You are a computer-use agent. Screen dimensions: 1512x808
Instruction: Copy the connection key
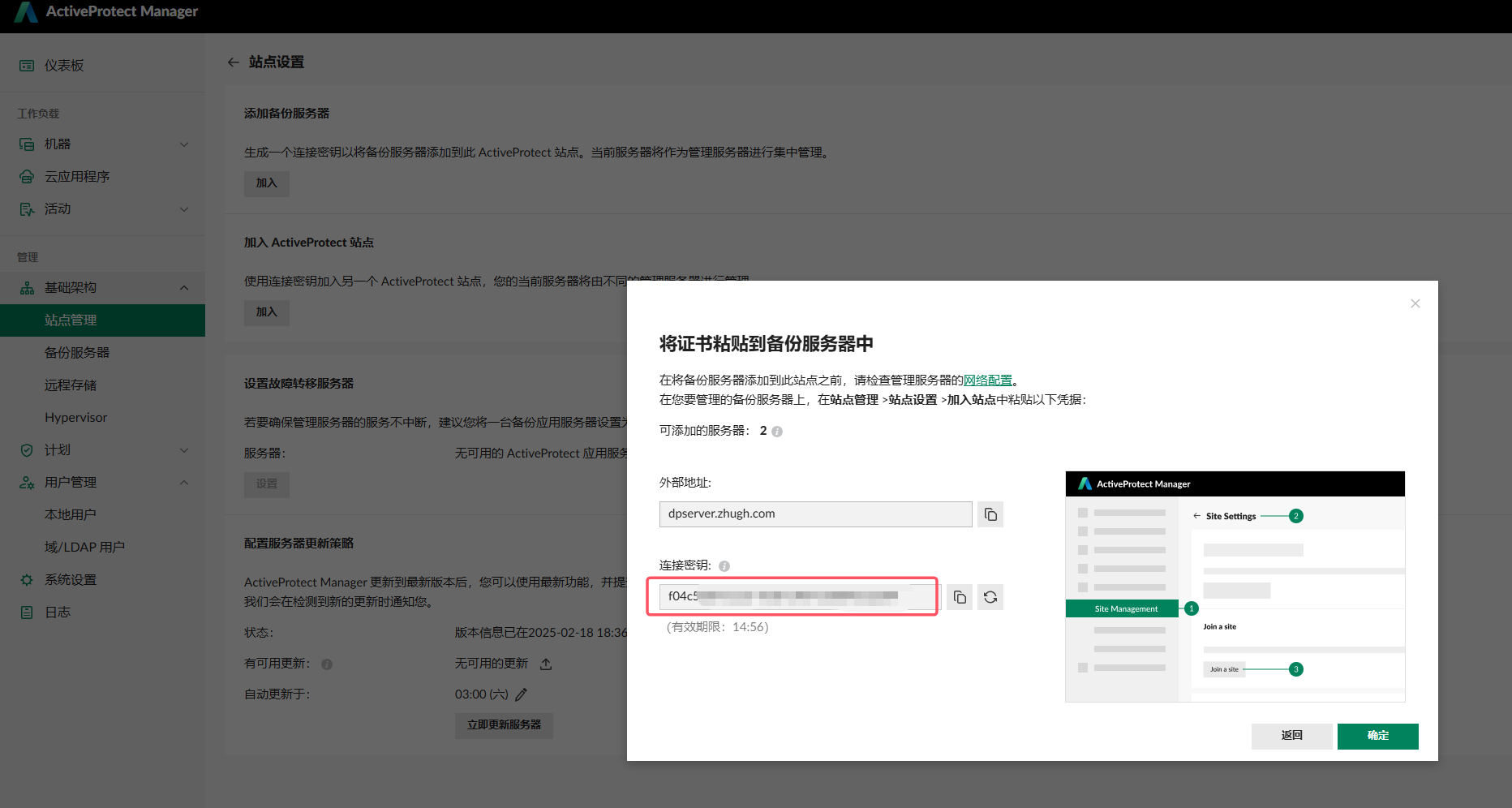pos(960,597)
